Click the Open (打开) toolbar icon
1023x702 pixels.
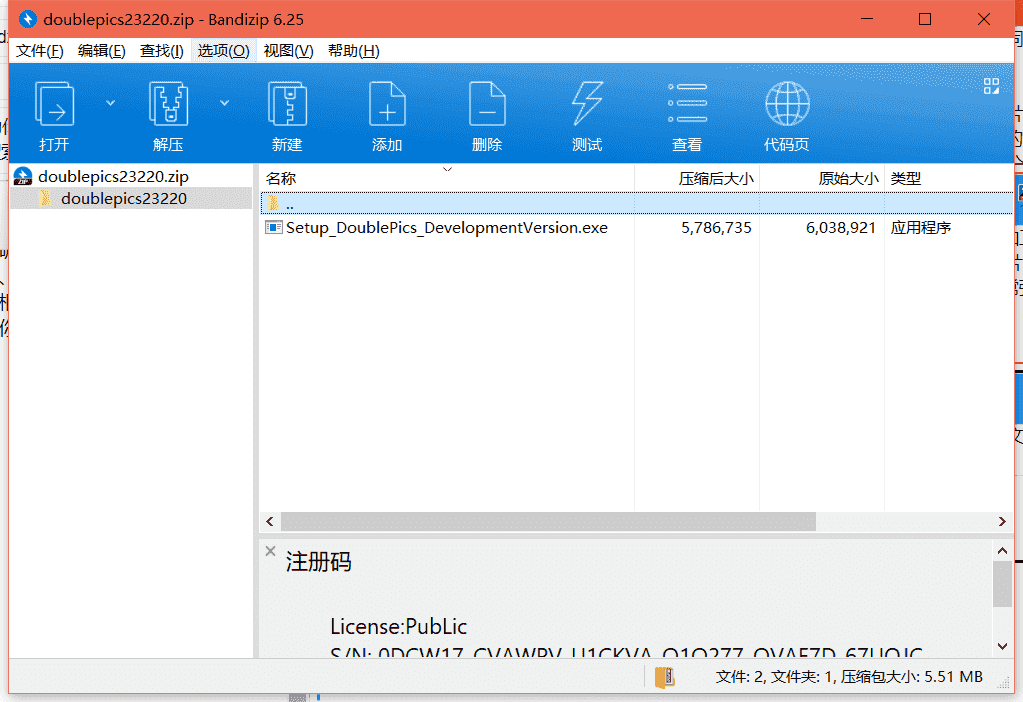coord(54,104)
